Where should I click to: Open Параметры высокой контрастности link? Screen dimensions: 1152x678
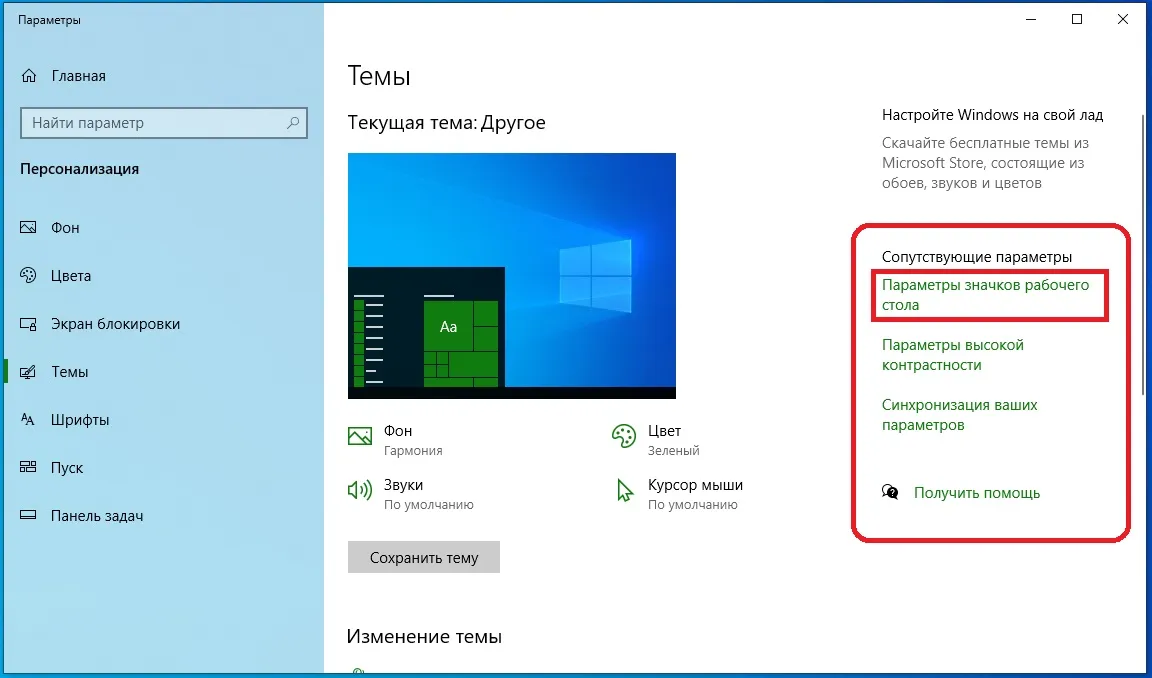tap(952, 355)
